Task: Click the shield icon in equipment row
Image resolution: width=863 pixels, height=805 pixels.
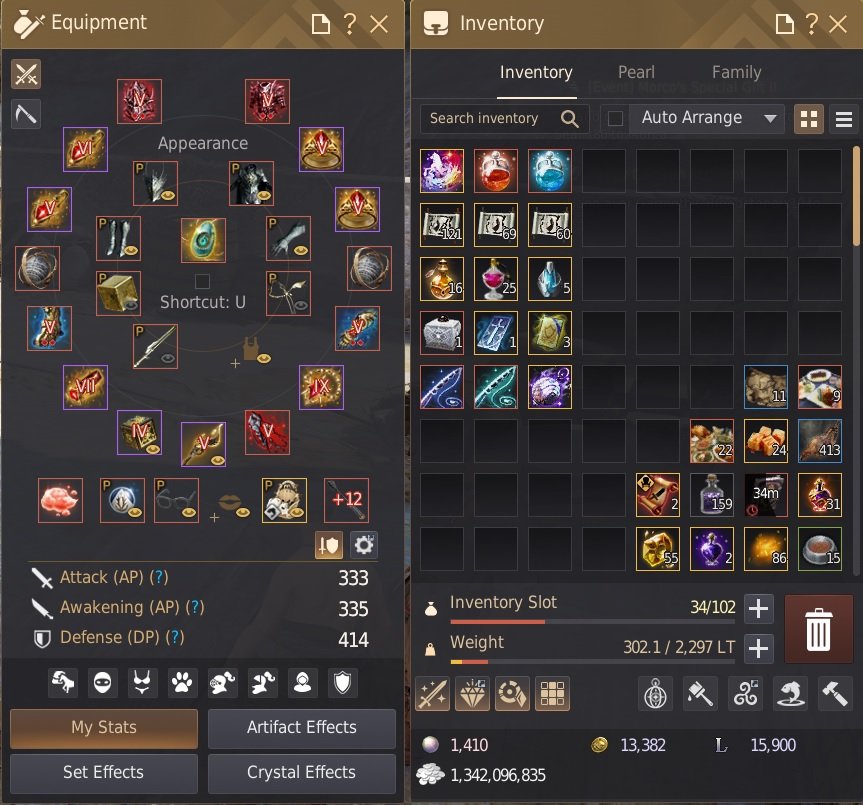Action: point(342,683)
